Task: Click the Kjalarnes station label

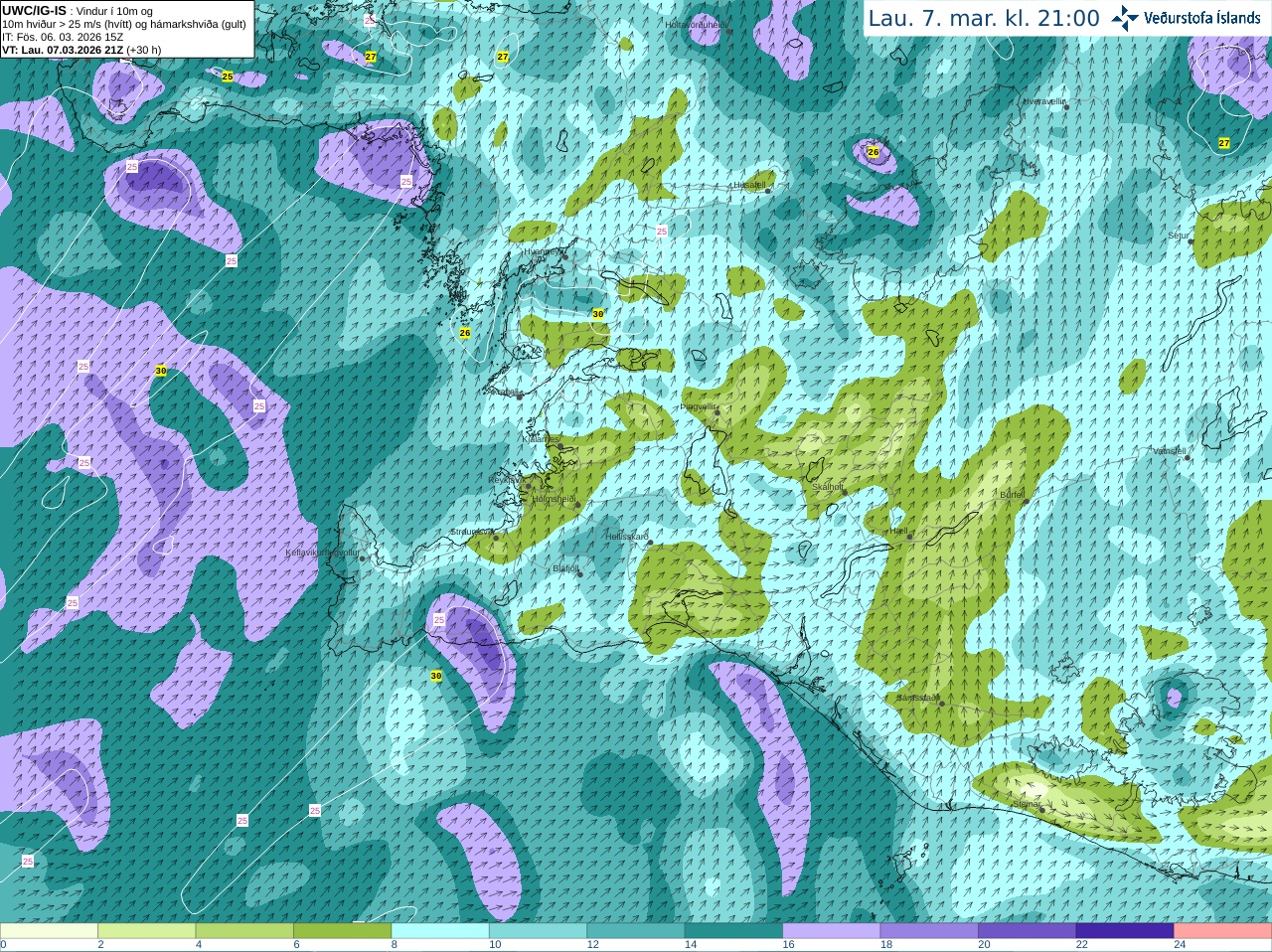Action: click(x=542, y=438)
